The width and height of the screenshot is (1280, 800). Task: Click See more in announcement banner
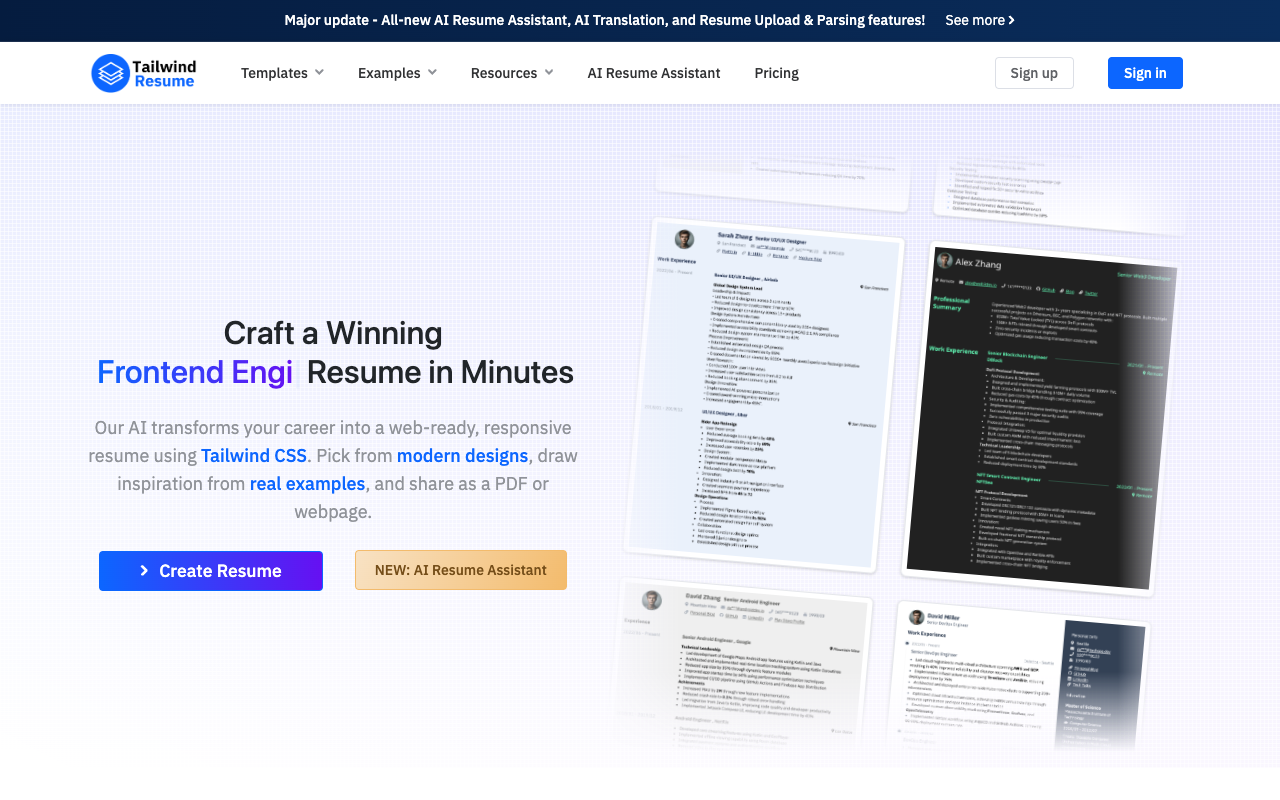coord(980,20)
